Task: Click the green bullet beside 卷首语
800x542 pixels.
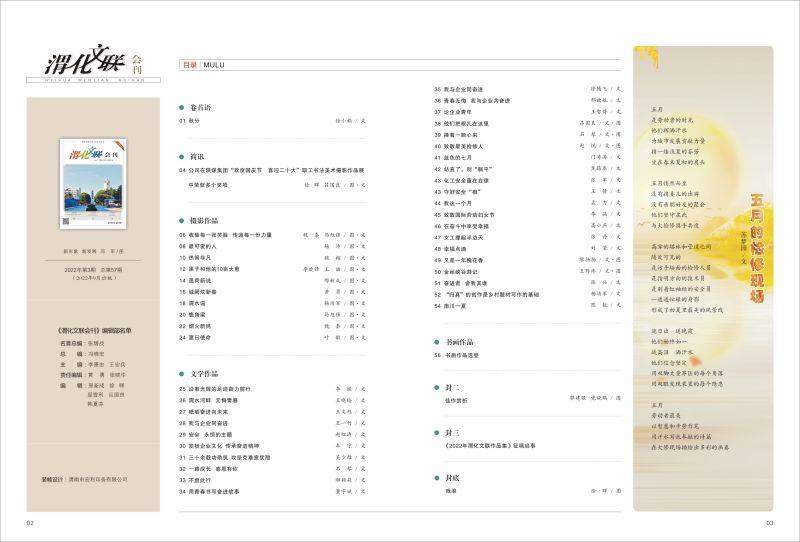Action: [x=181, y=105]
